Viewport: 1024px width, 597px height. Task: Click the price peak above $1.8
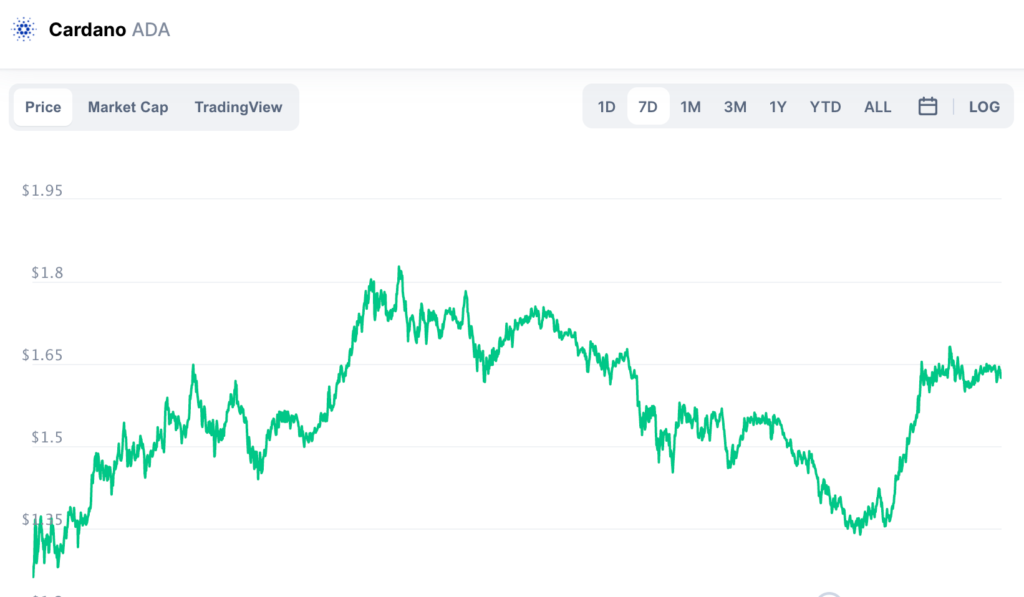(400, 268)
